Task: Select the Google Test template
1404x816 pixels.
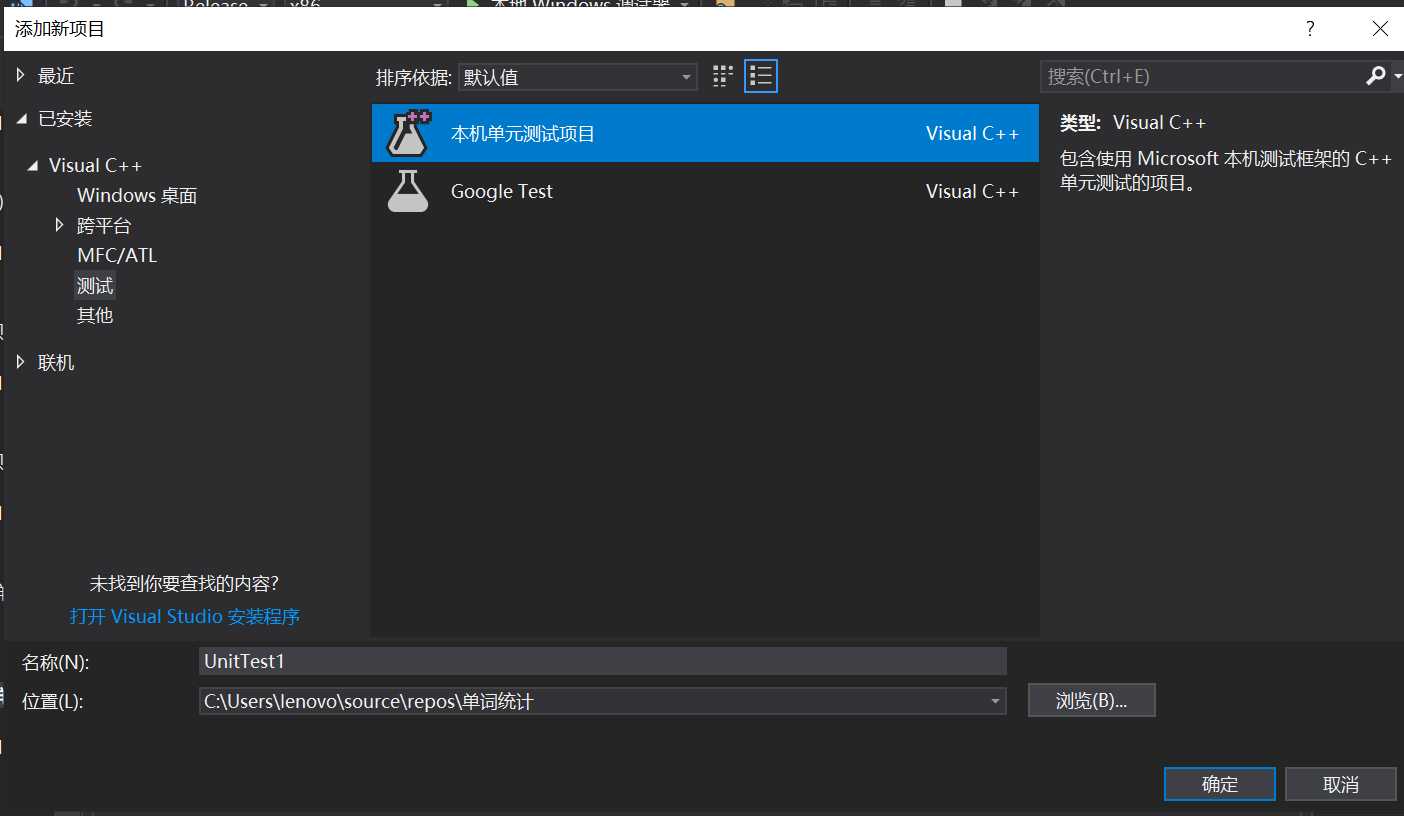Action: click(x=705, y=191)
